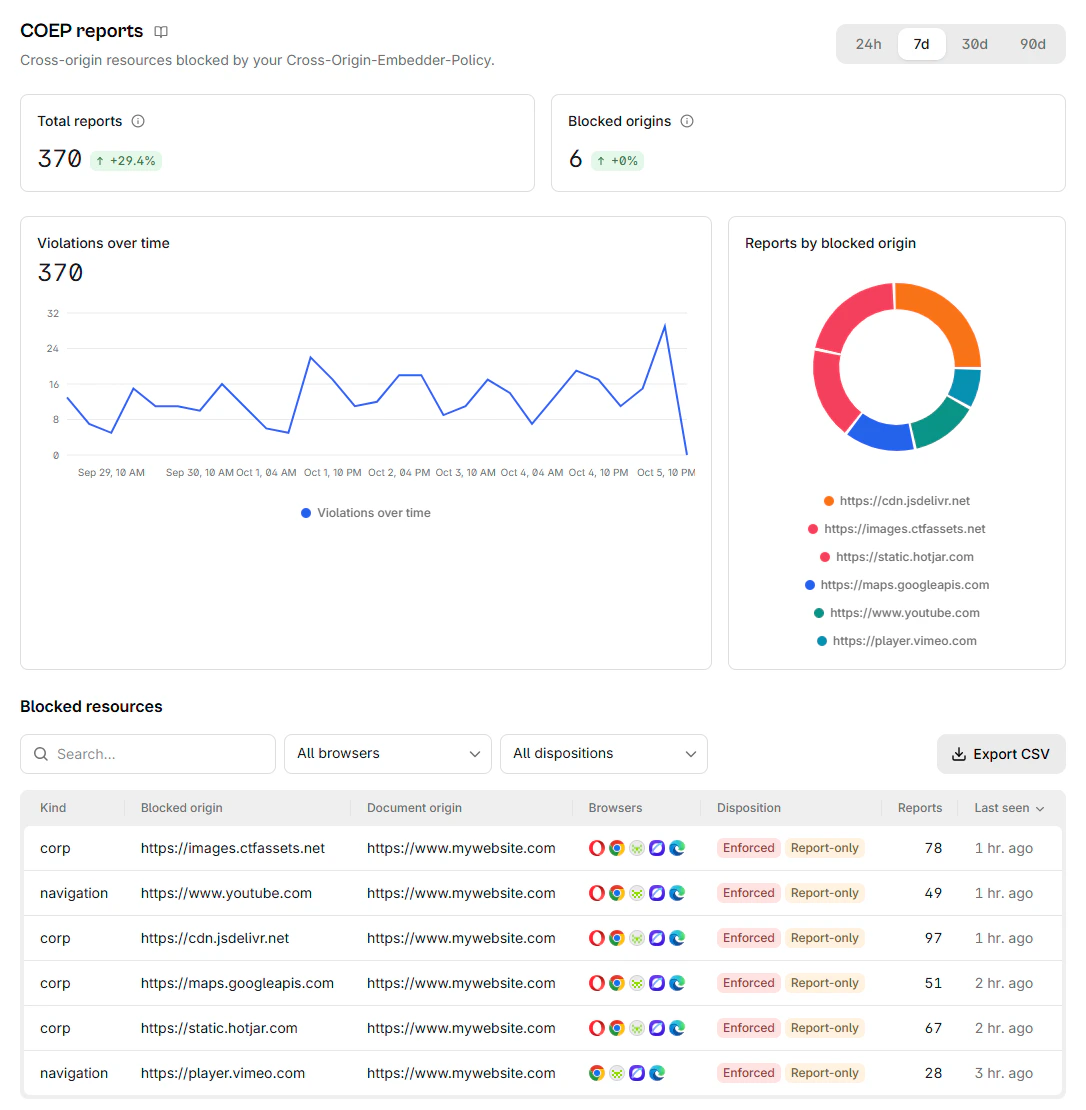Click the Opera icon in the static.hotjar.com row

[597, 1028]
